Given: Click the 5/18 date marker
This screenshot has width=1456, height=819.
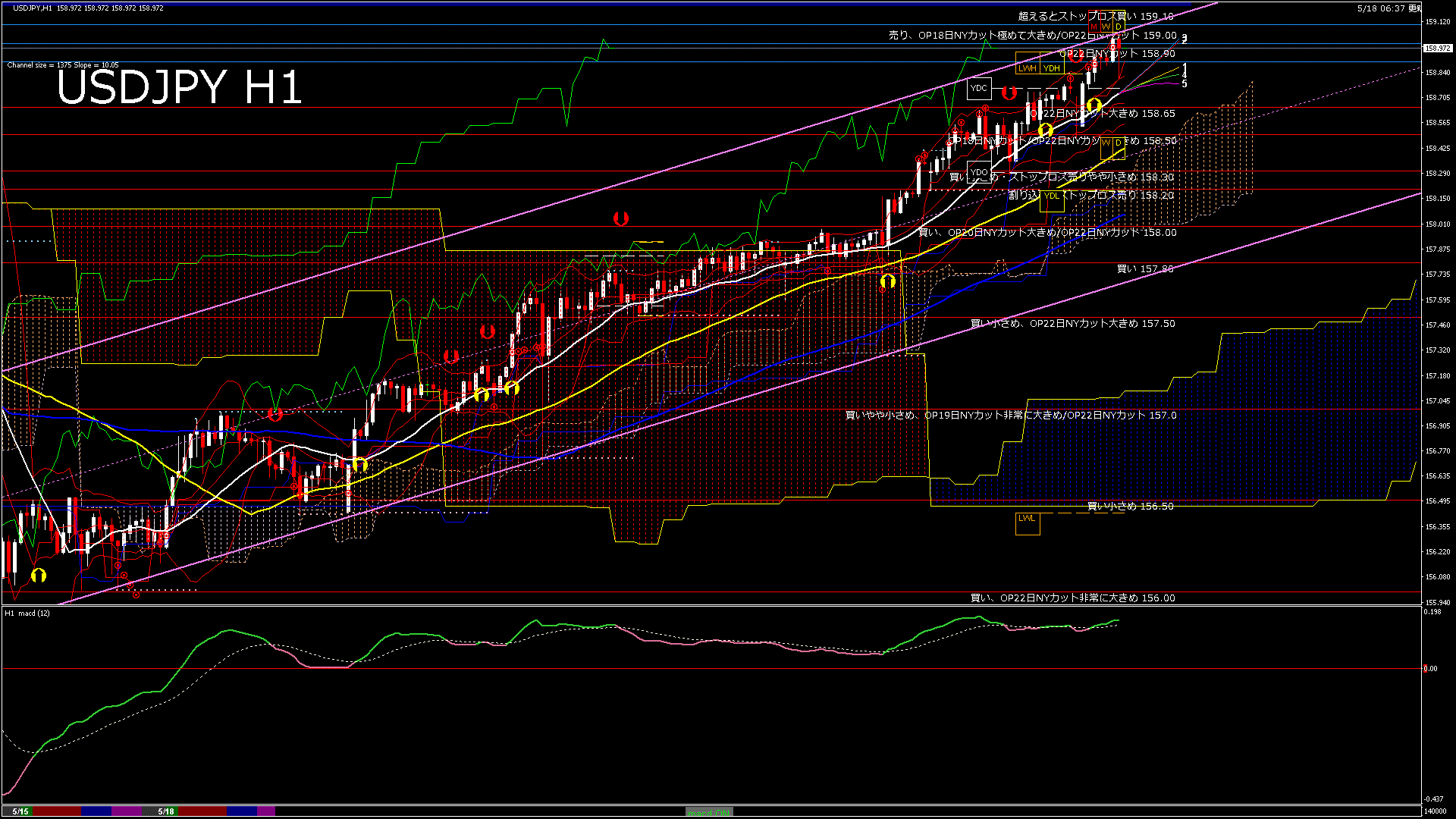Looking at the screenshot, I should point(166,811).
